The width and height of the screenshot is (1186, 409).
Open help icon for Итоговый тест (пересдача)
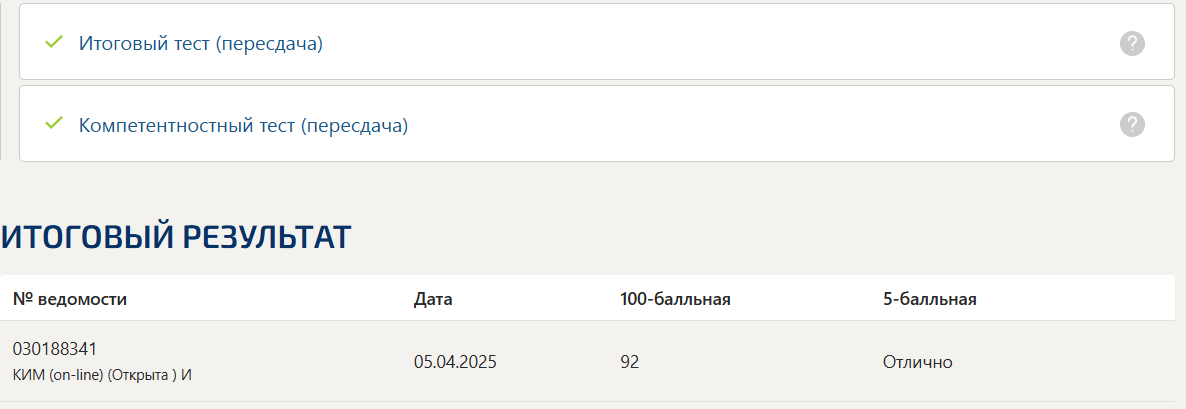[1132, 44]
